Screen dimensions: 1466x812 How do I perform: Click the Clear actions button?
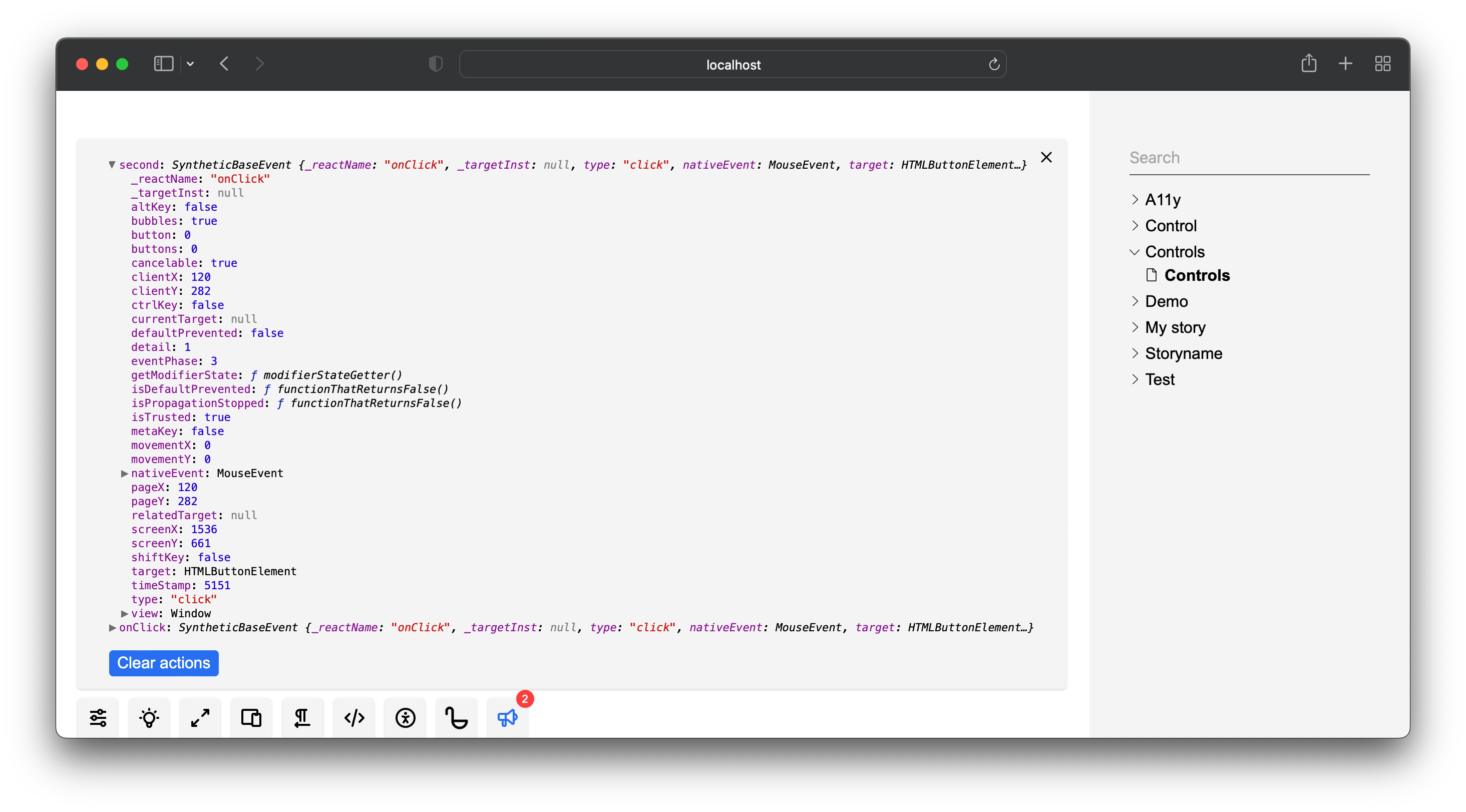[163, 662]
